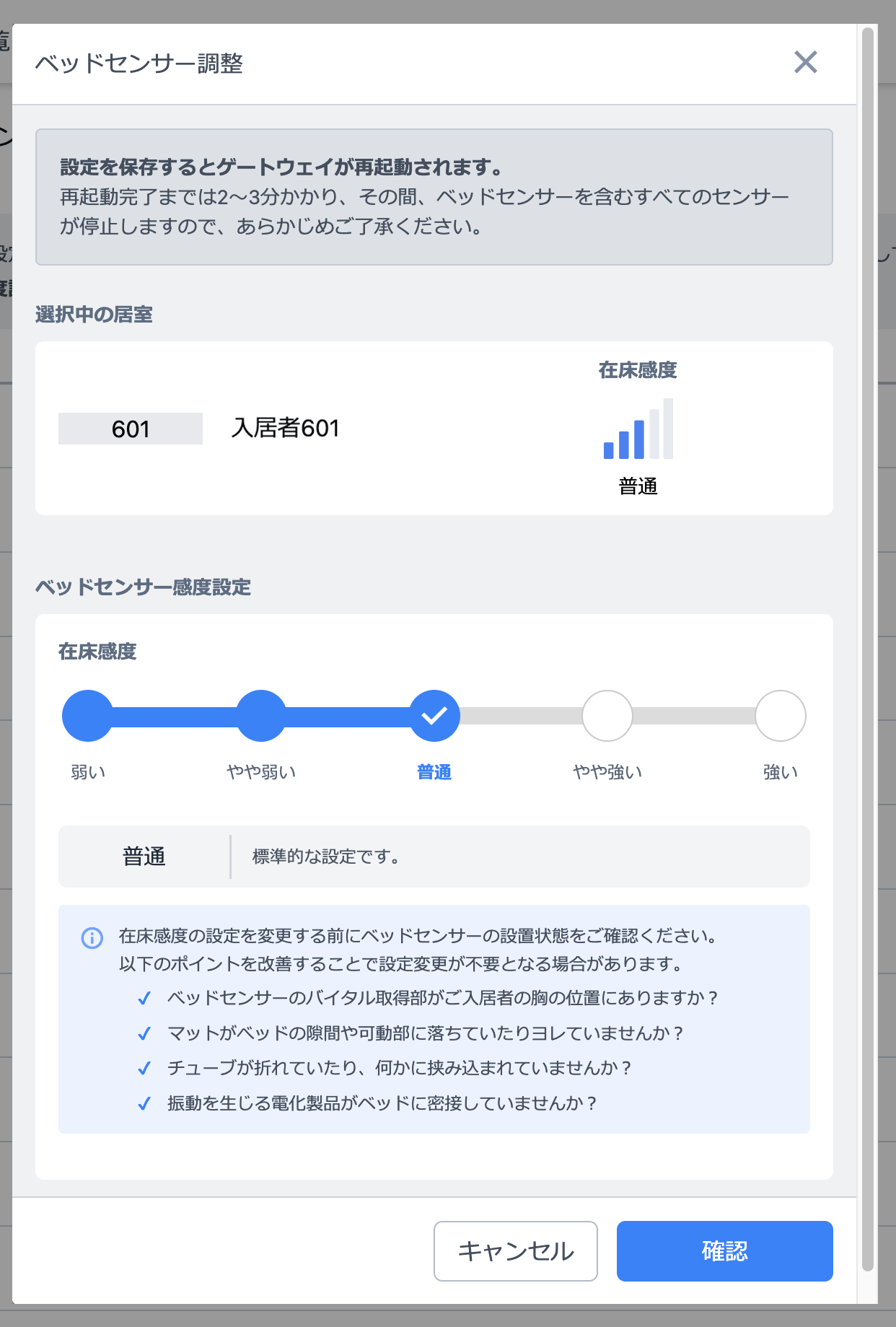Click first checkmark icon about バイタル取得部
Viewport: 896px width, 1327px height.
coord(144,999)
